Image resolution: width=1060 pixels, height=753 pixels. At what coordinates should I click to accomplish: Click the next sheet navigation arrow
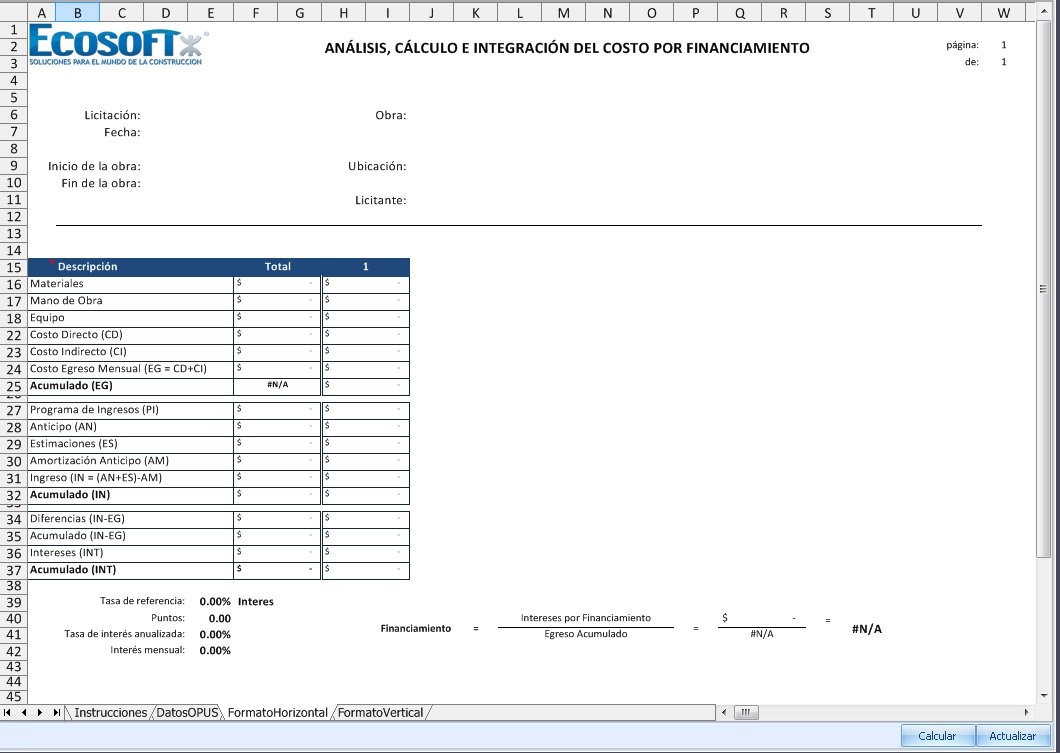[40, 712]
